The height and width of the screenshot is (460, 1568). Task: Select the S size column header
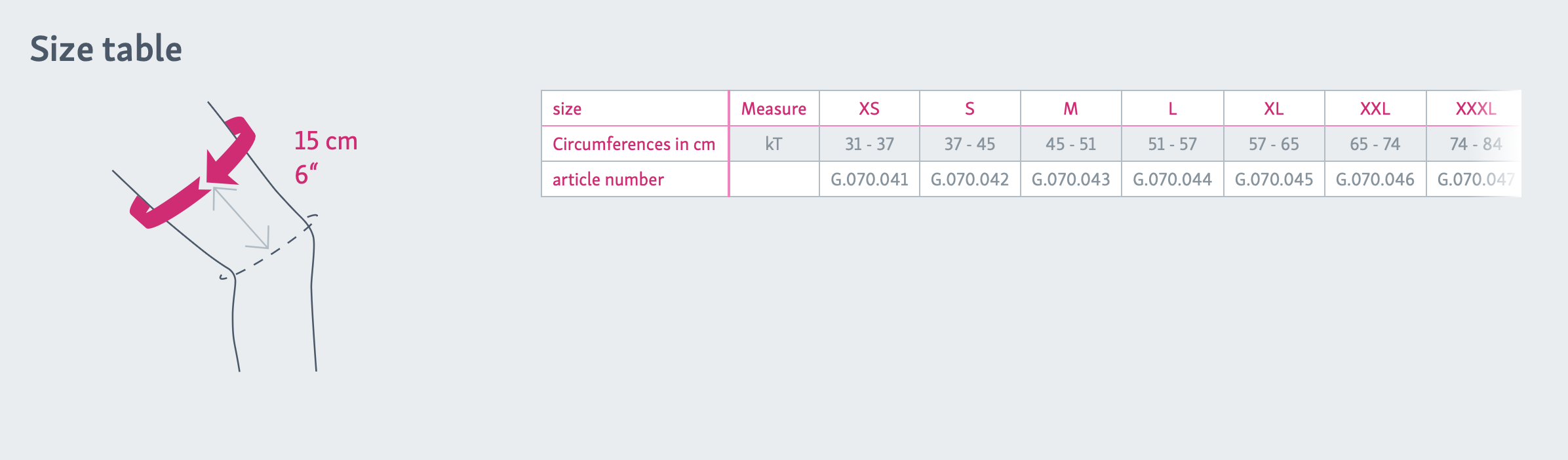click(x=970, y=109)
